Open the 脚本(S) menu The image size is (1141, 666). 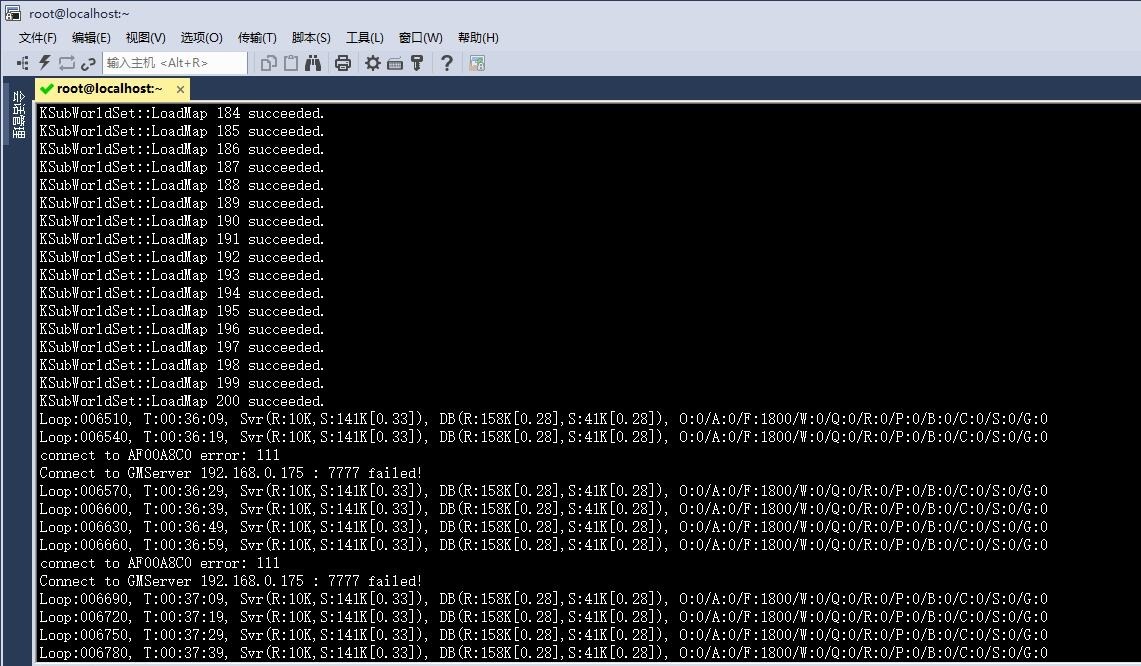(x=311, y=37)
